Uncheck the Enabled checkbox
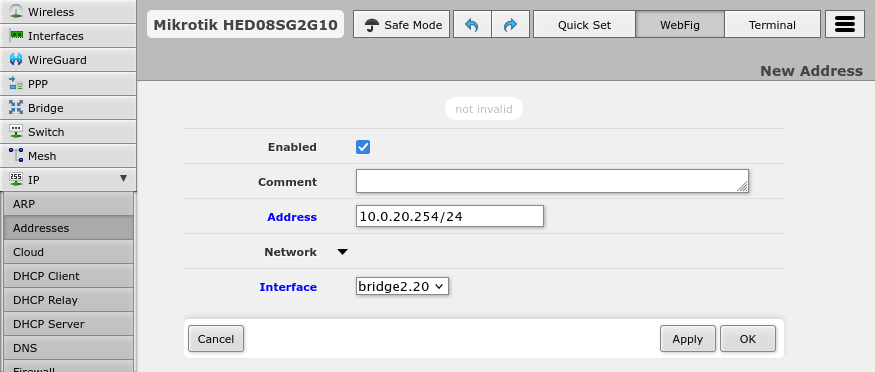875x372 pixels. [363, 147]
